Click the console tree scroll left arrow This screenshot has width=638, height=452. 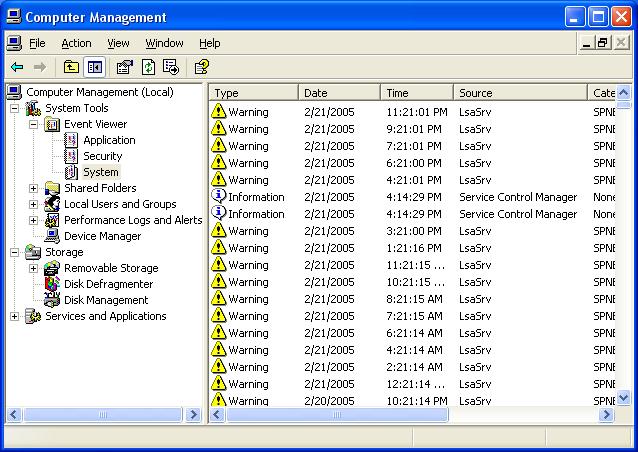14,415
